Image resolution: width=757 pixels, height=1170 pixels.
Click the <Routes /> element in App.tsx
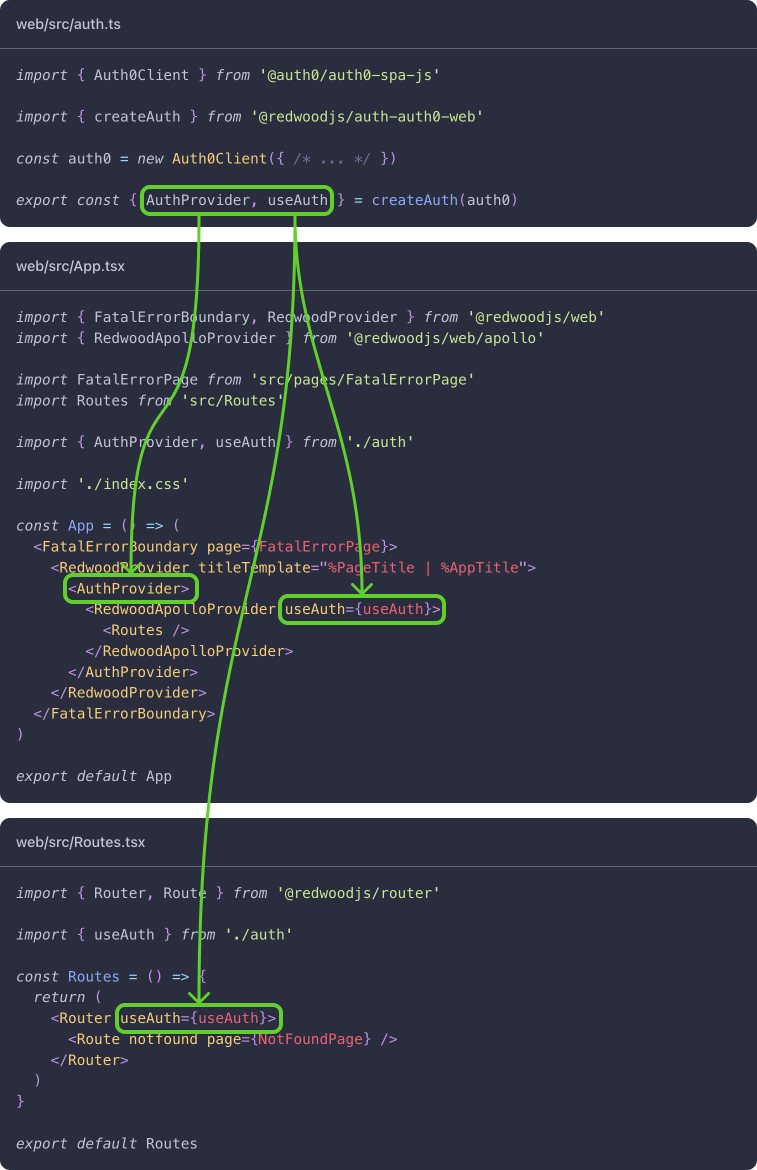point(145,631)
